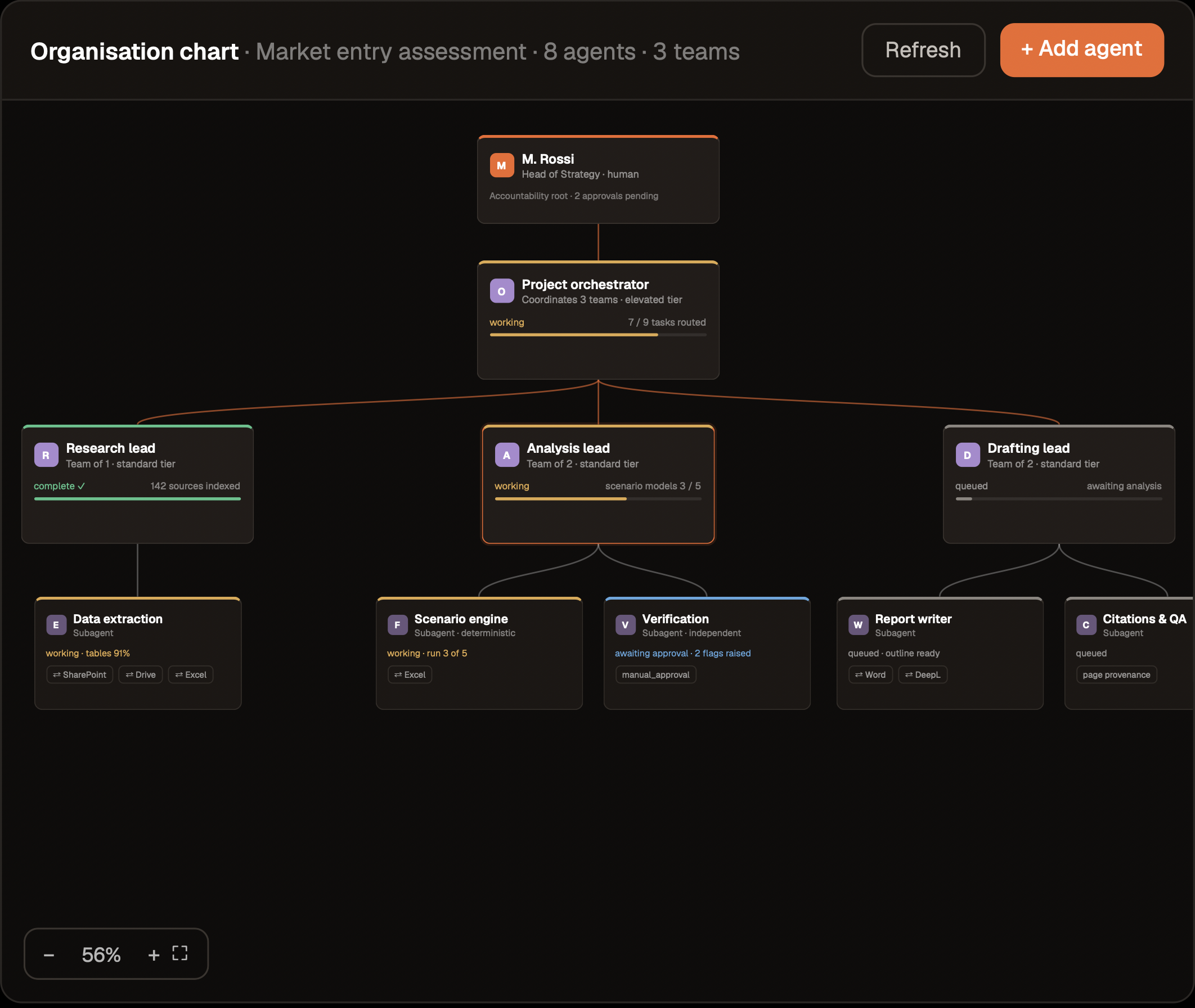
Task: Zoom in with the plus button
Action: pyautogui.click(x=154, y=955)
